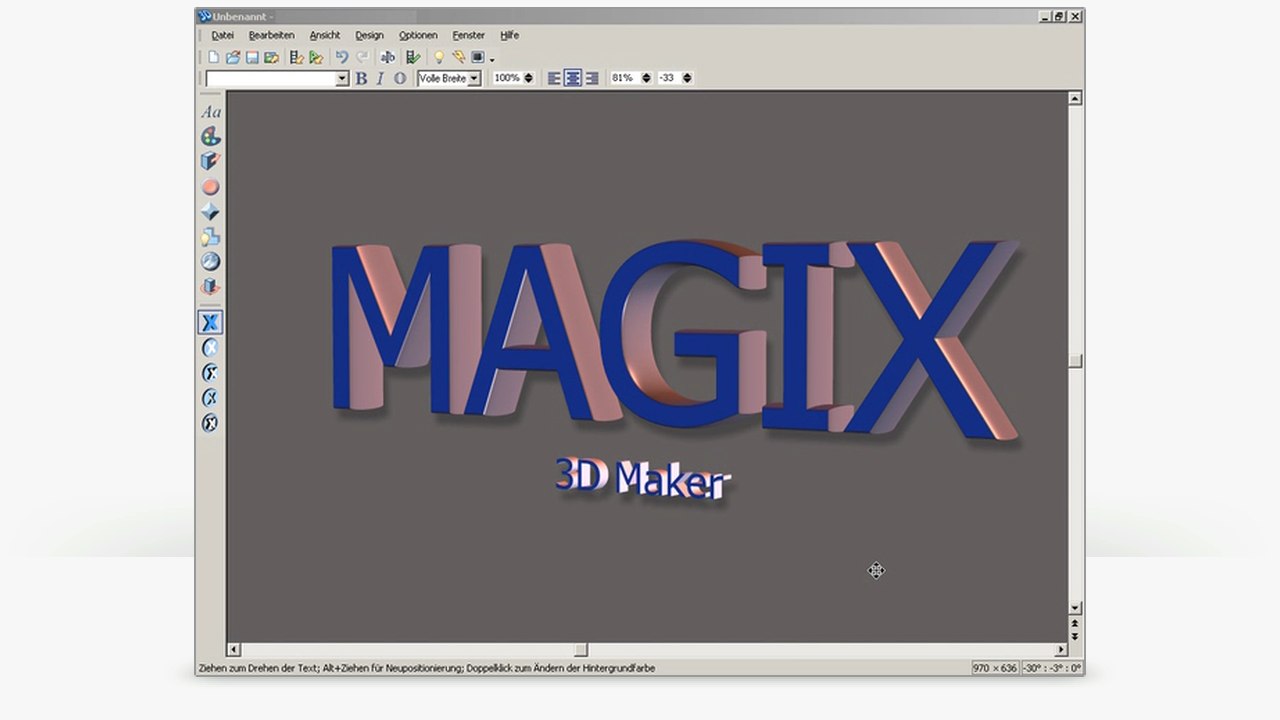Open the text options (Aa) tool

[x=210, y=112]
